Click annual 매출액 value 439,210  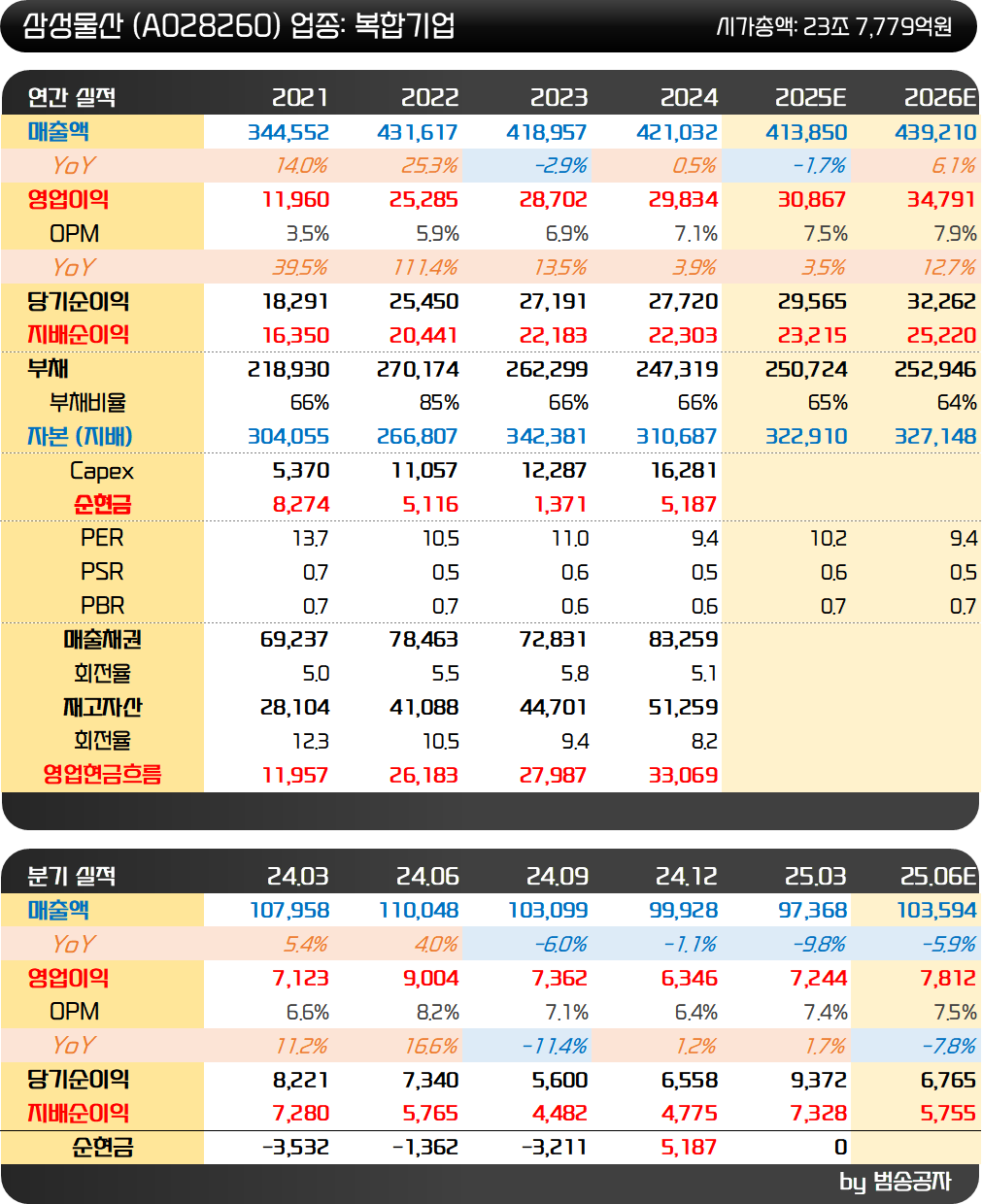coord(935,132)
